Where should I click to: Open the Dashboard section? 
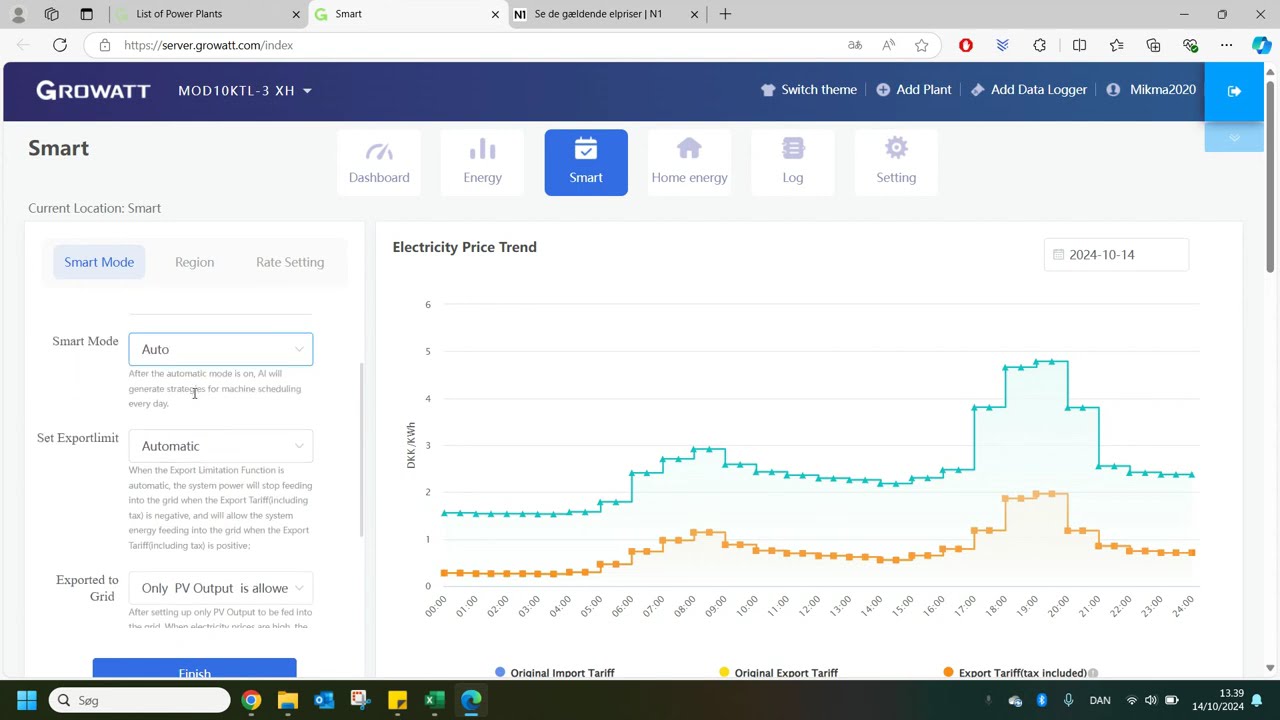pyautogui.click(x=379, y=162)
